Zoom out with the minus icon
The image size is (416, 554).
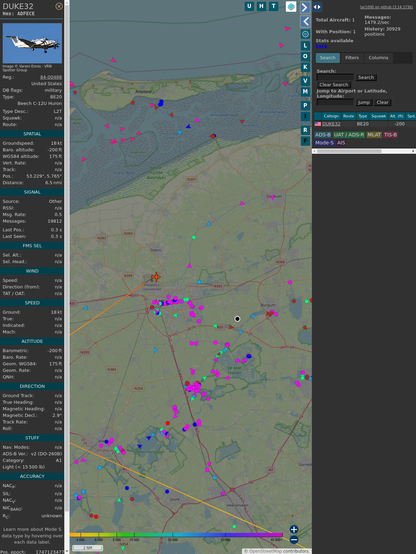294,540
